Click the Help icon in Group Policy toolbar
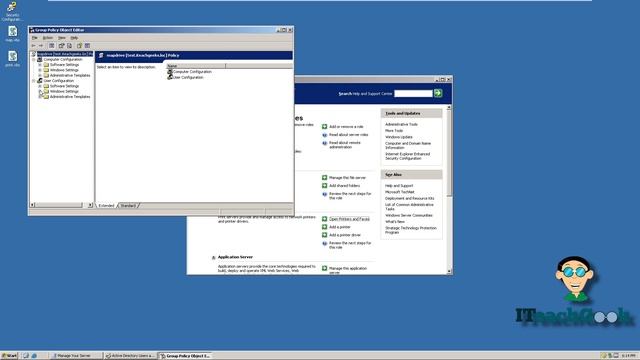This screenshot has height=360, width=640. tap(79, 46)
